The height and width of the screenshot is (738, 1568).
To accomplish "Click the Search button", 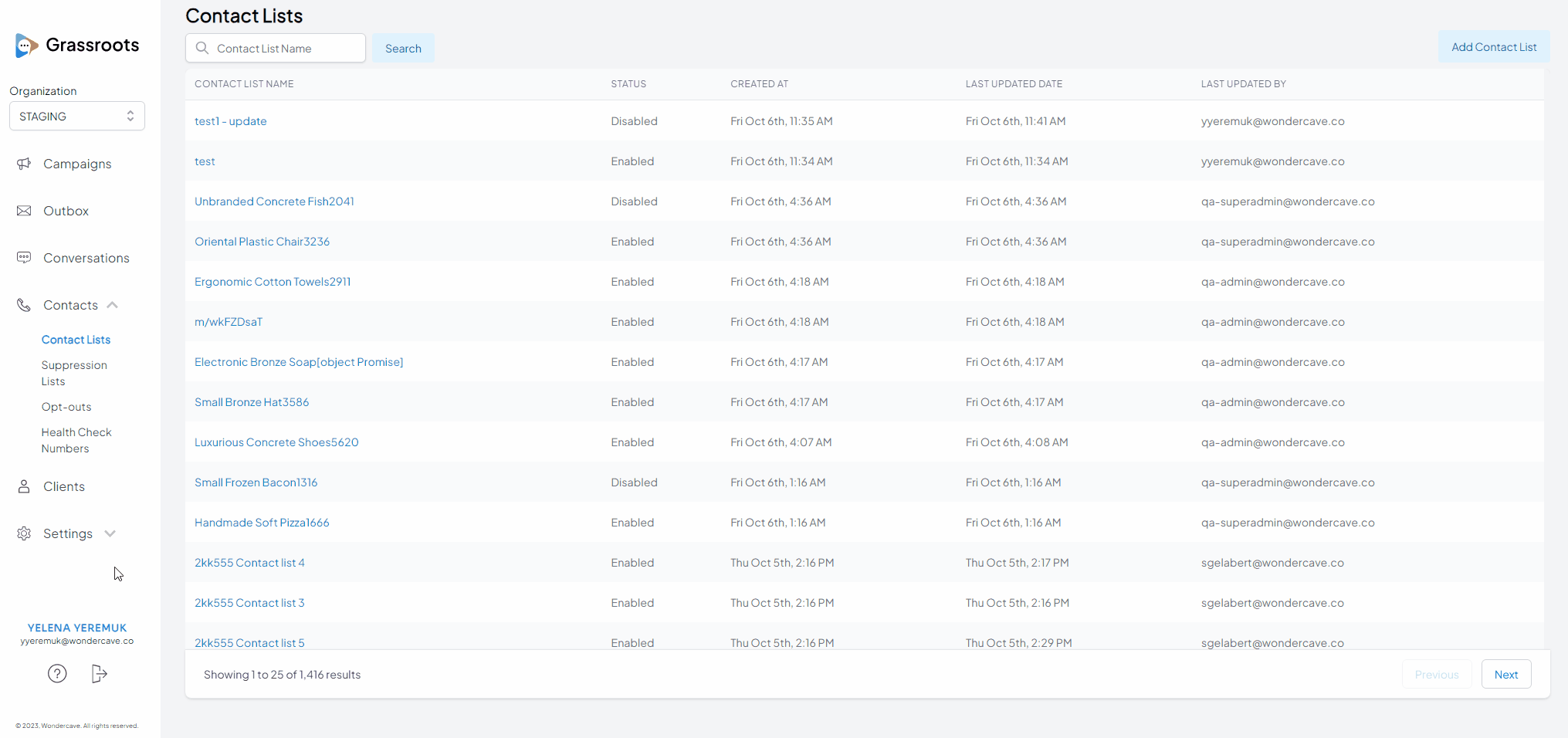I will click(403, 48).
